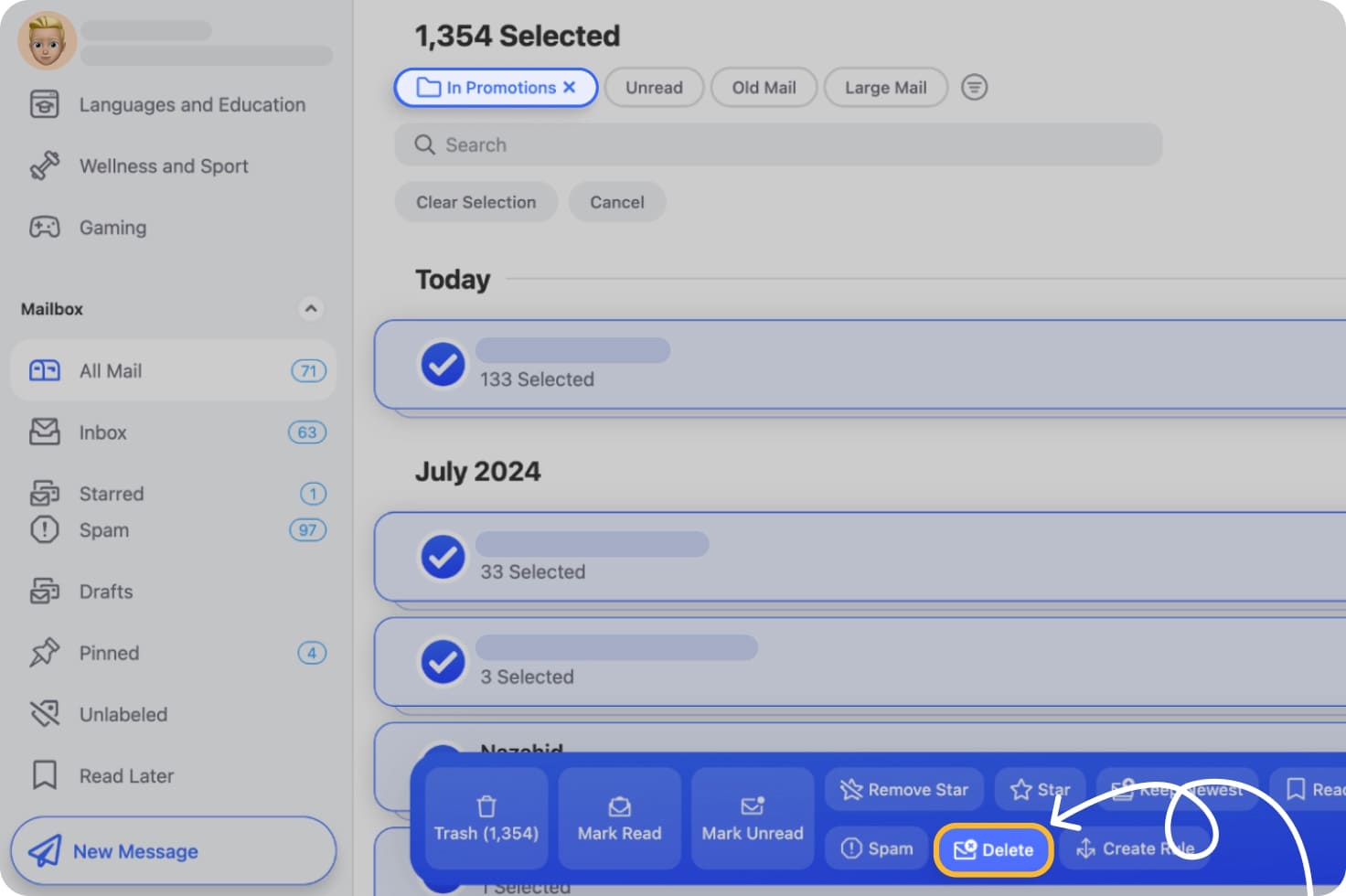Trash the 1,354 selected messages
The height and width of the screenshot is (896, 1346).
[x=486, y=816]
